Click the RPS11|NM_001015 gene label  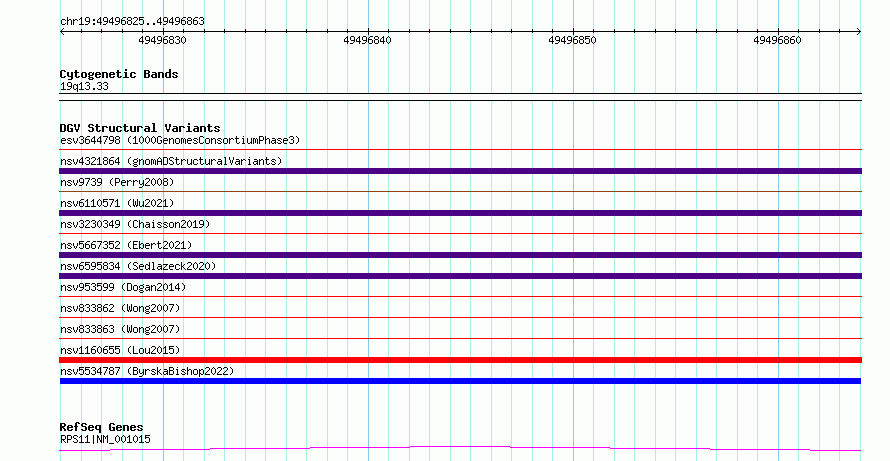pyautogui.click(x=105, y=439)
